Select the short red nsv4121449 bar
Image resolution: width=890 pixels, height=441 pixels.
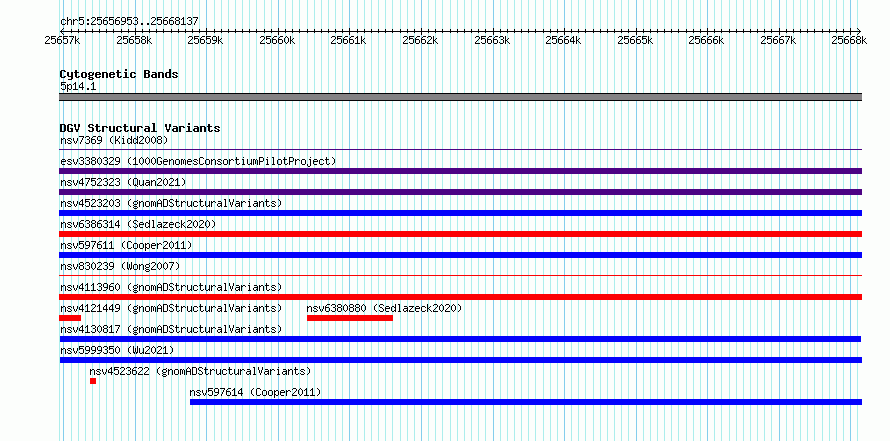[x=70, y=318]
